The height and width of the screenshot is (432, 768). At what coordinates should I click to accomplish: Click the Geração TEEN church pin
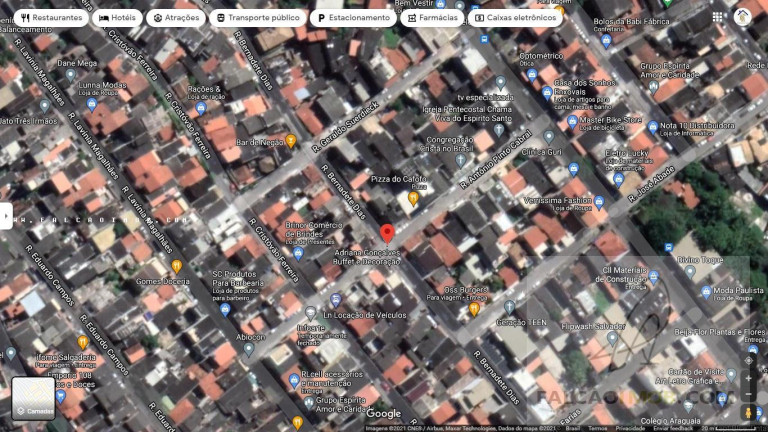pyautogui.click(x=509, y=308)
